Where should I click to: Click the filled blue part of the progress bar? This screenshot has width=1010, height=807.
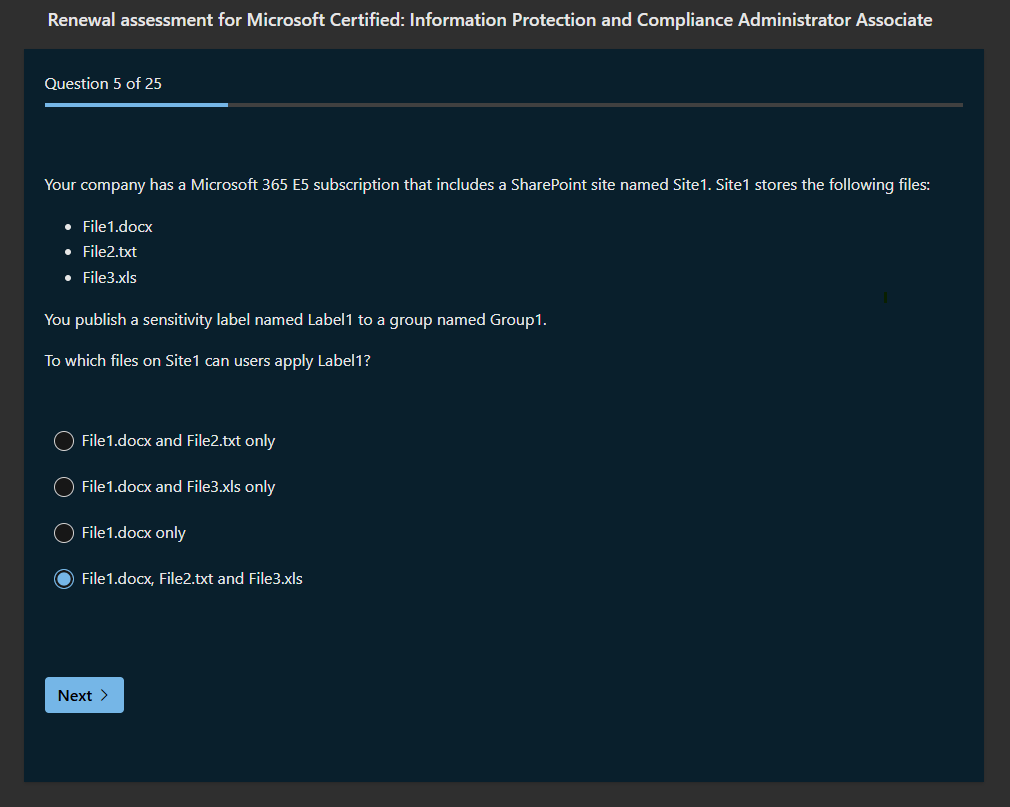pos(136,104)
